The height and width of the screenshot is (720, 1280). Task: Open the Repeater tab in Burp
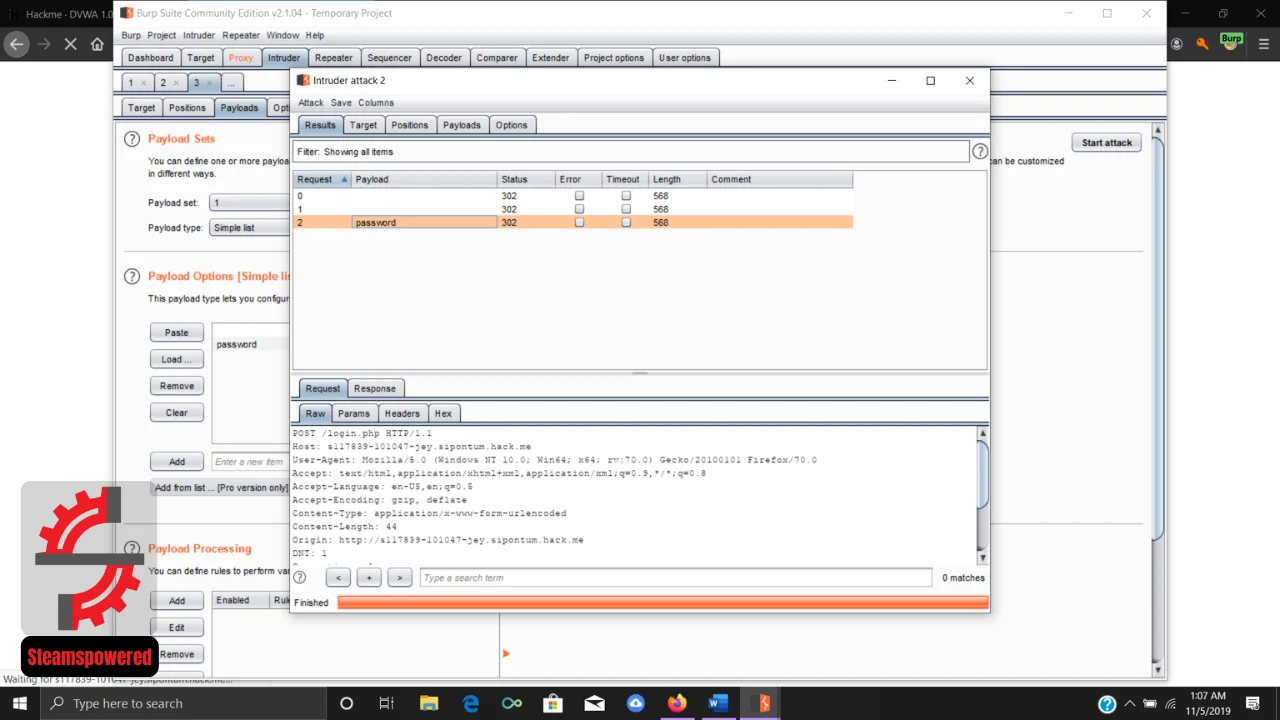pos(334,58)
